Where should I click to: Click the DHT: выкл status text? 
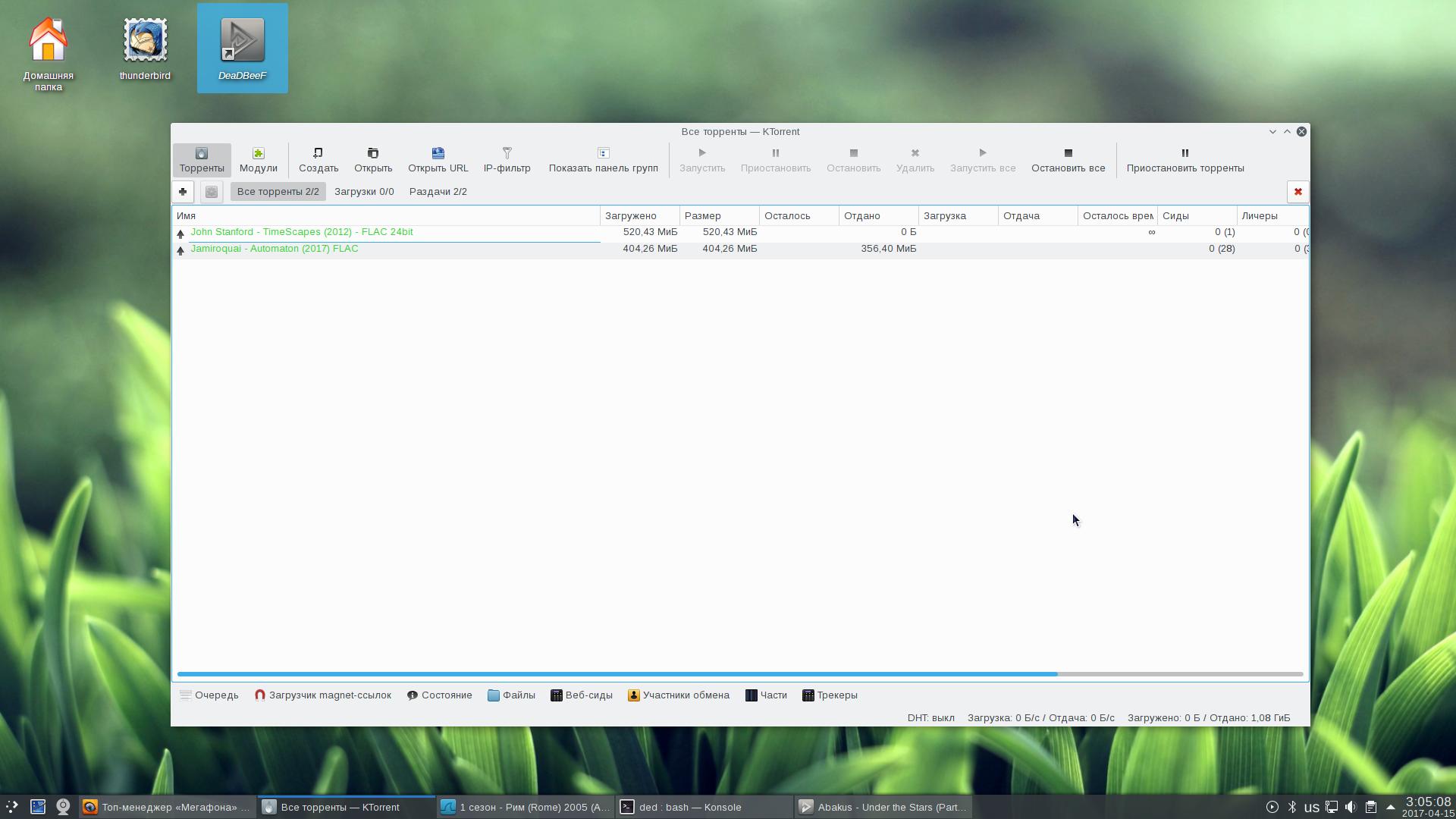point(931,718)
